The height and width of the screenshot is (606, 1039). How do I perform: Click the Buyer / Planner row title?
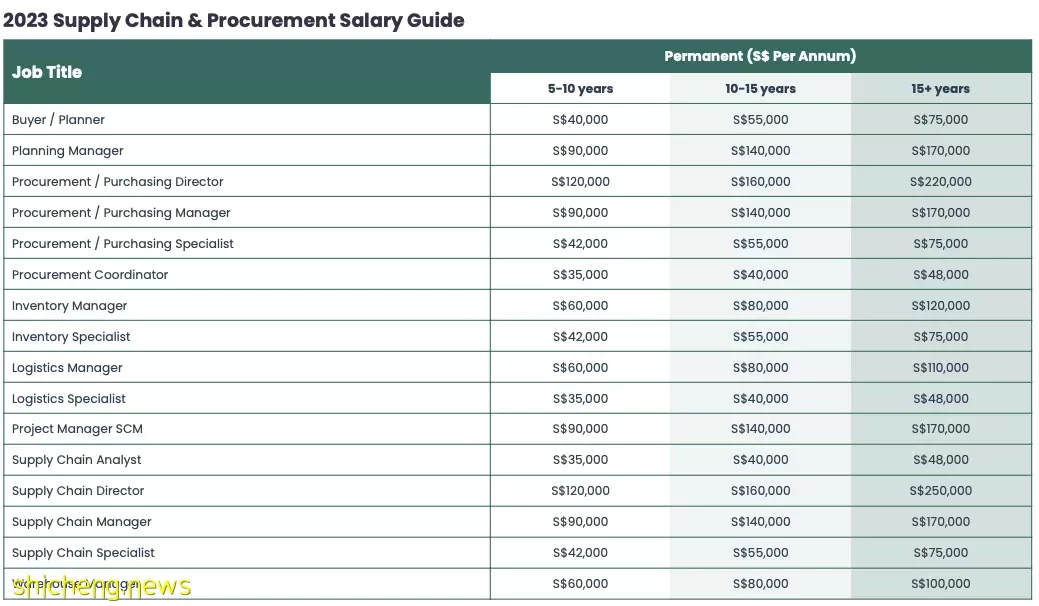(58, 120)
